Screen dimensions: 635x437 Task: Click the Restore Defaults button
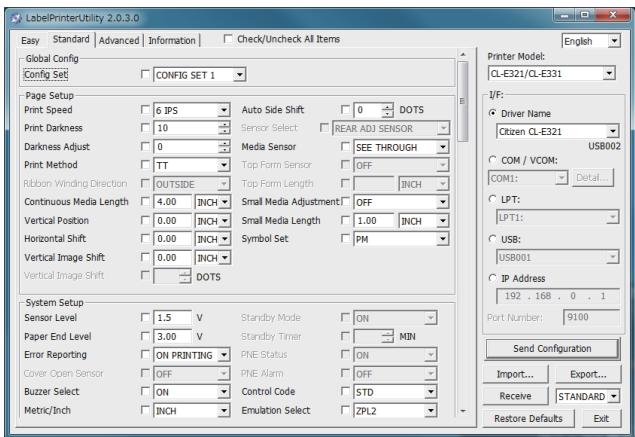point(528,418)
